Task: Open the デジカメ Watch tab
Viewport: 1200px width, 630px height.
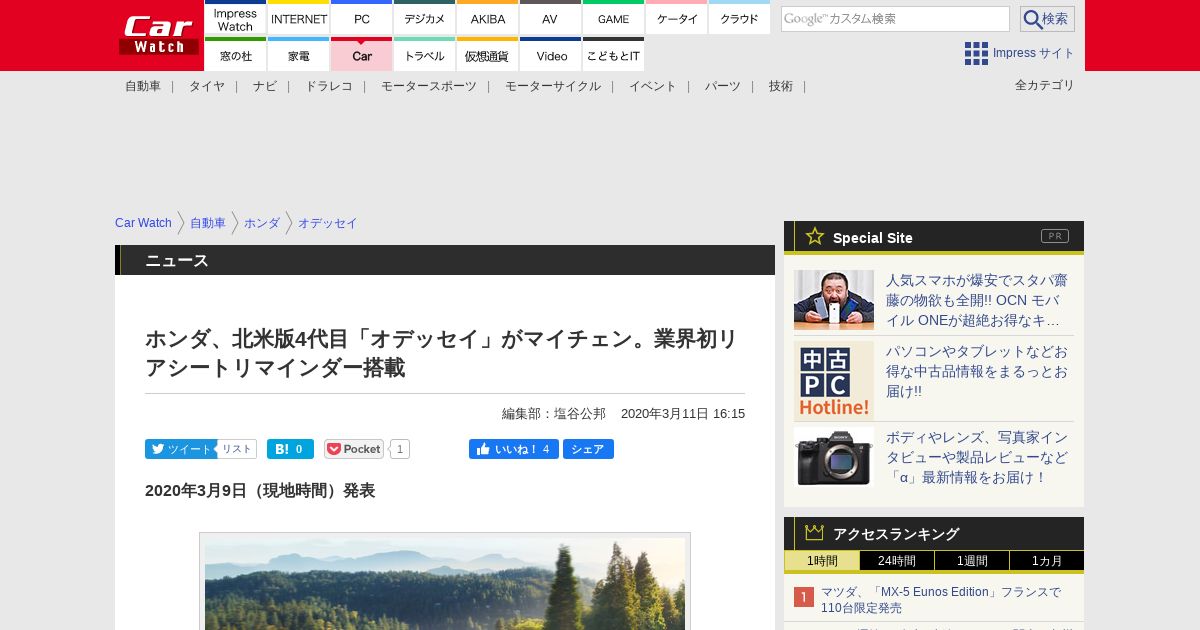Action: [424, 18]
